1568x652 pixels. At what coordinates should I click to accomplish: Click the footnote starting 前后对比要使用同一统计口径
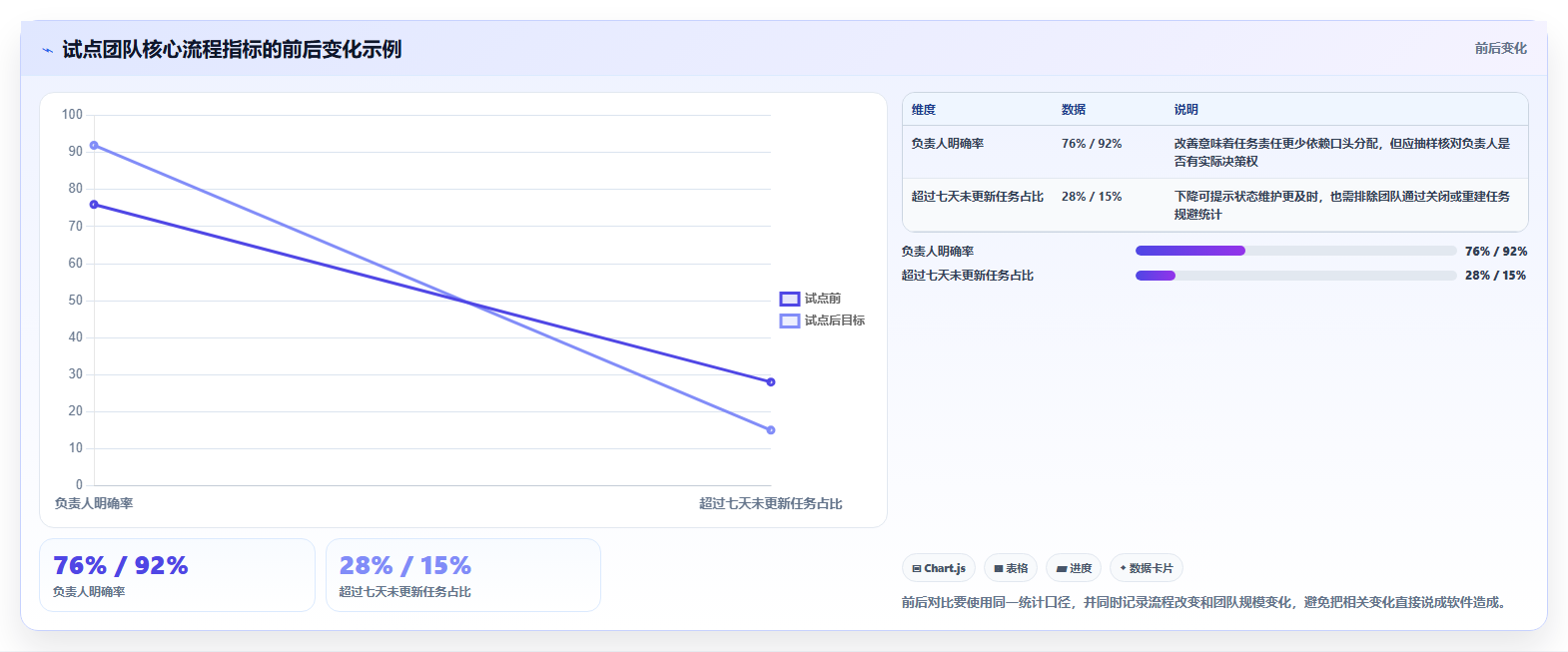(1206, 602)
